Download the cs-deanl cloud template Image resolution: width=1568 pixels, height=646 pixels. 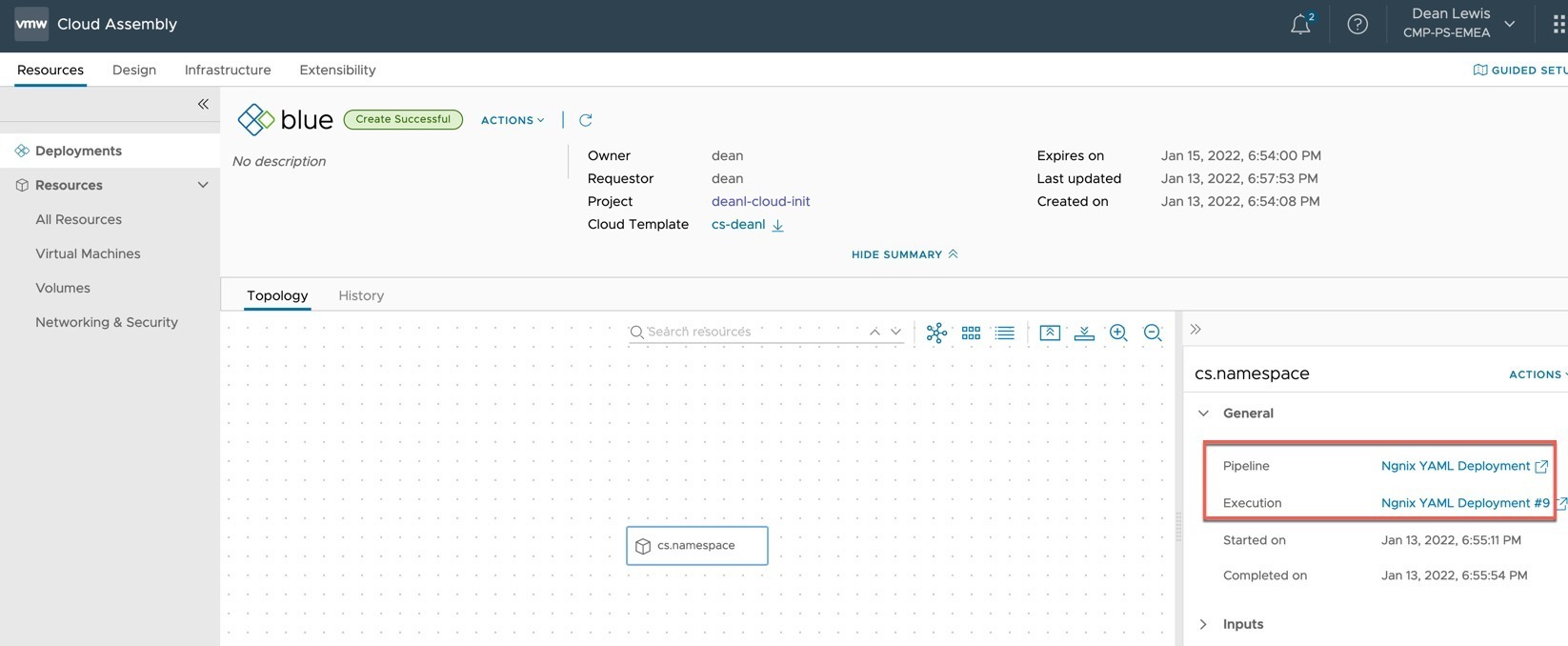pyautogui.click(x=777, y=225)
